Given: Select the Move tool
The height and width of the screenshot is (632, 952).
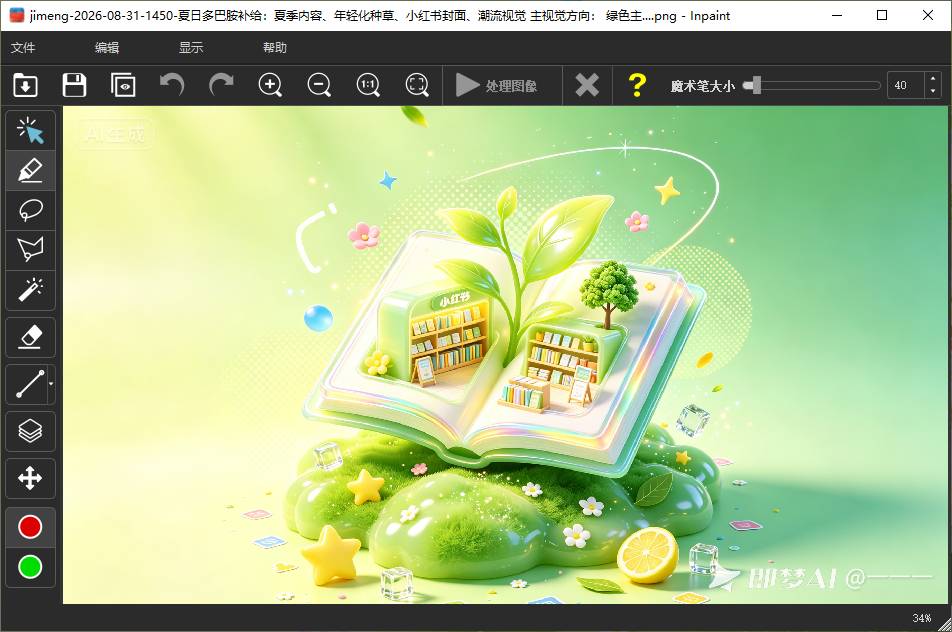Looking at the screenshot, I should (30, 478).
